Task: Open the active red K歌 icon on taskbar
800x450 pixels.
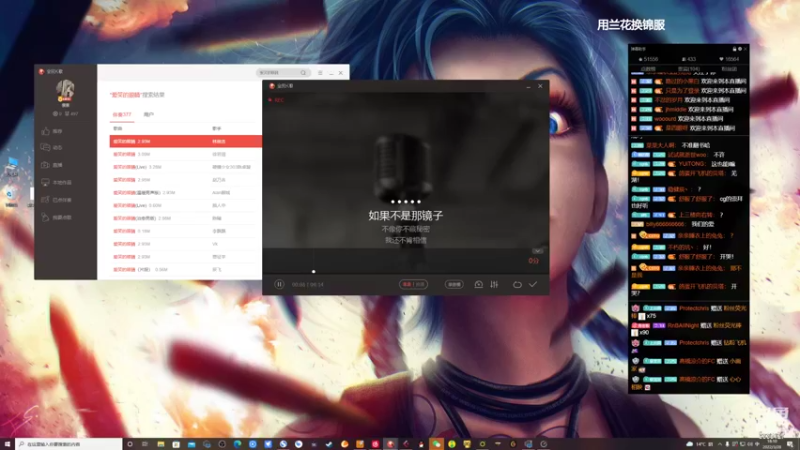Action: pyautogui.click(x=390, y=444)
